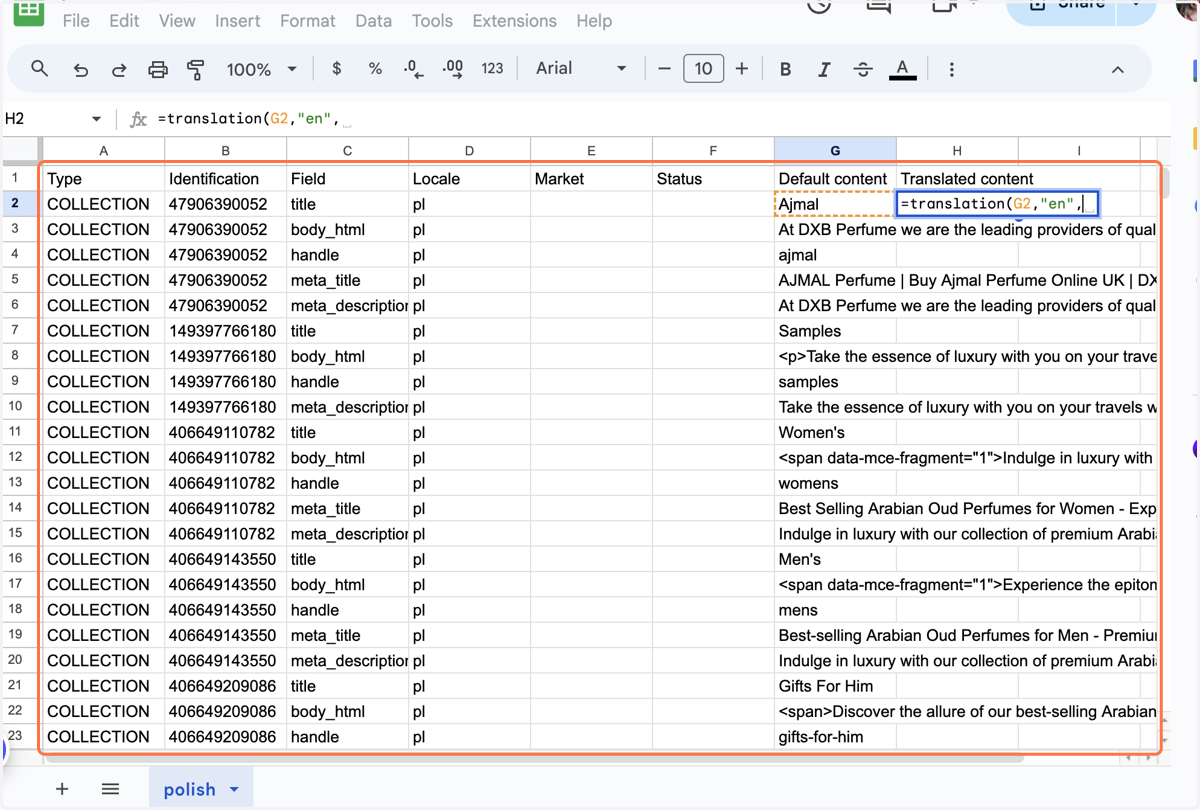Image resolution: width=1200 pixels, height=810 pixels.
Task: Open more number formats 123 button
Action: 492,69
